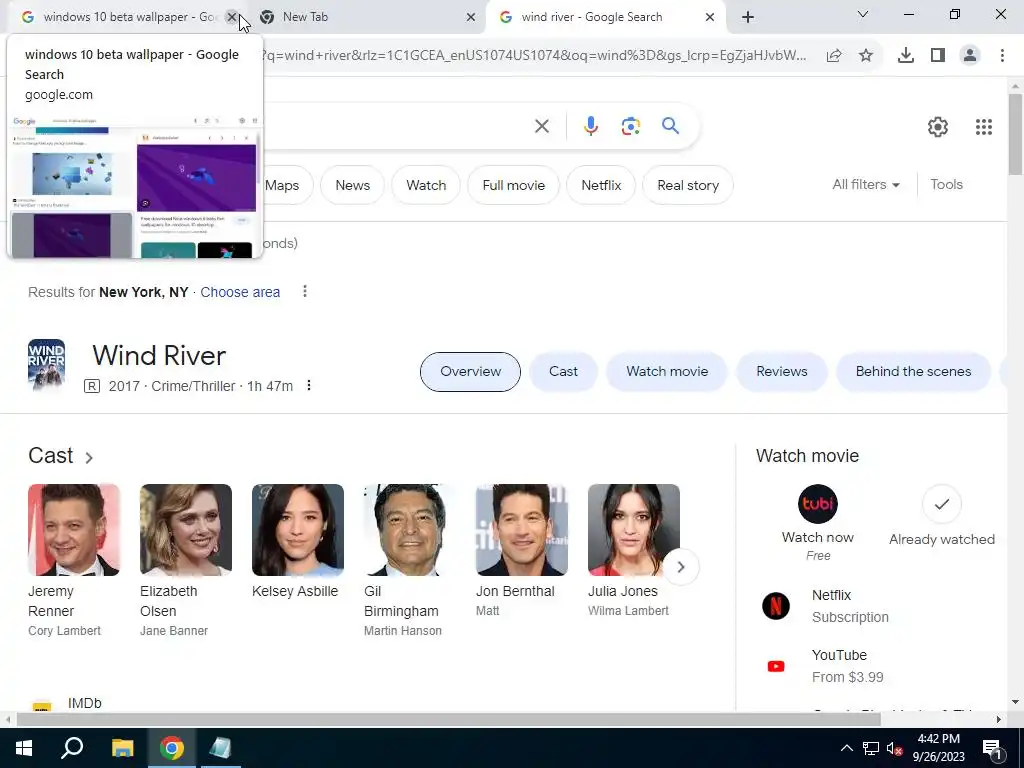
Task: Share this page from the address bar
Action: (x=834, y=56)
